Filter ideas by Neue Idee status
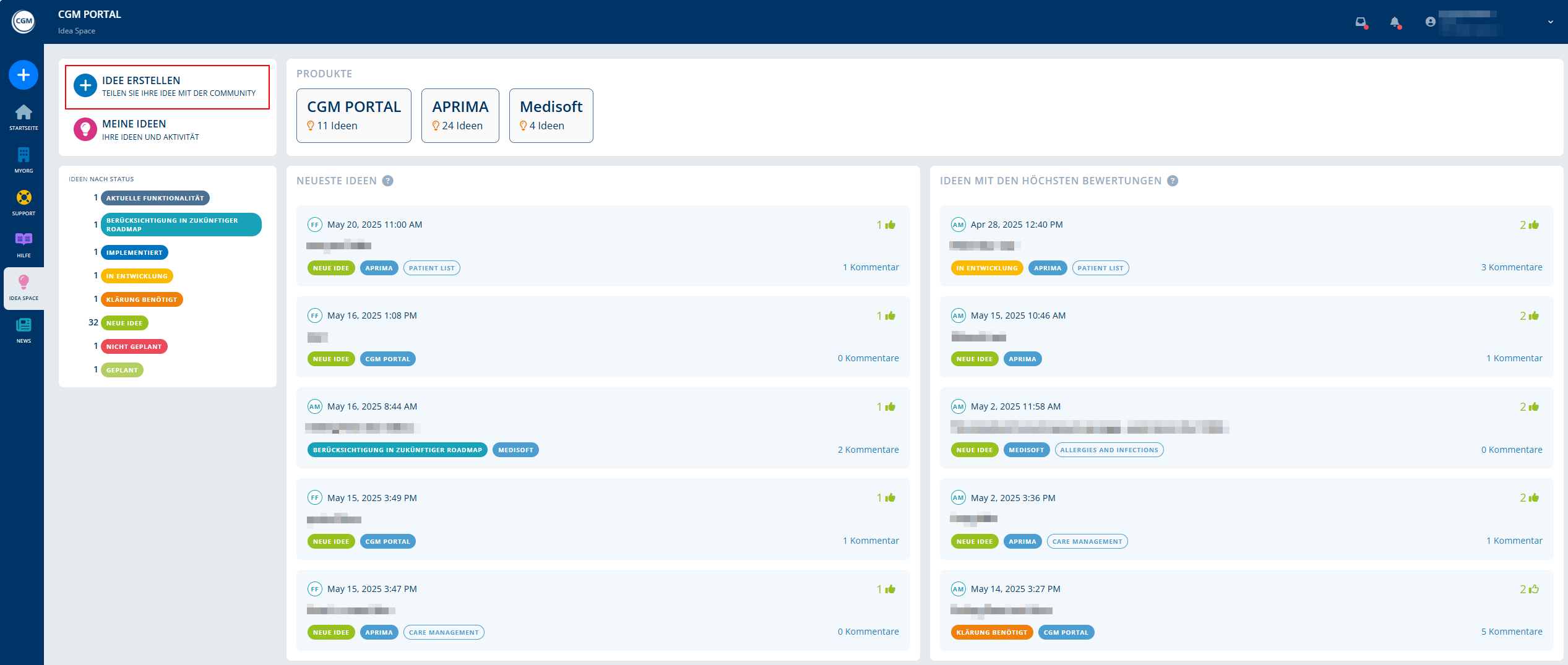The height and width of the screenshot is (665, 1568). (124, 323)
